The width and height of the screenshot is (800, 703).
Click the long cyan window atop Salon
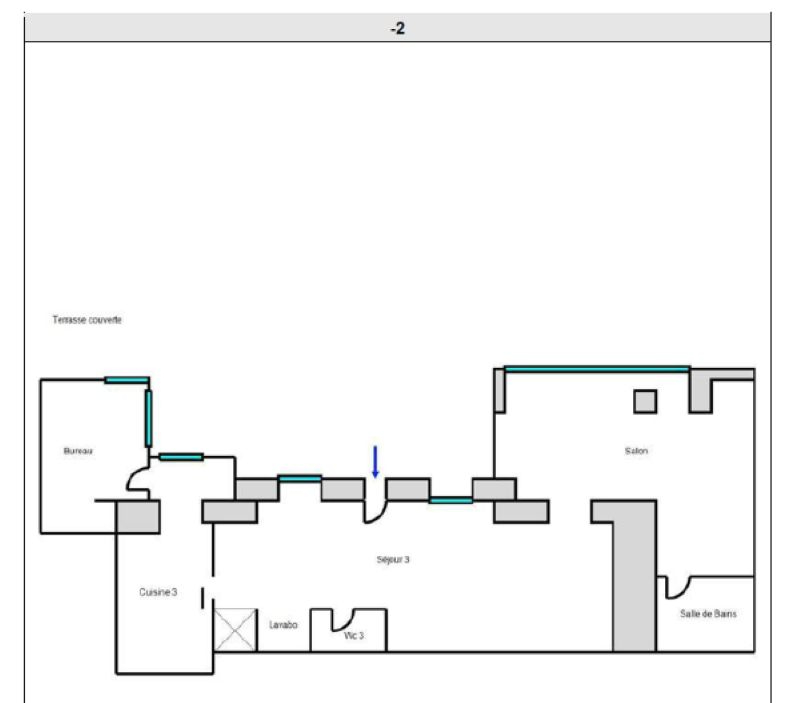[x=597, y=369]
